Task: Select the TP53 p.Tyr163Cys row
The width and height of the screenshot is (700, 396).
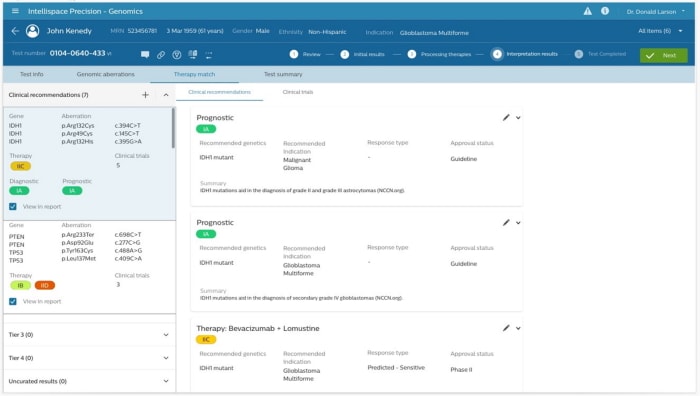Action: pos(75,251)
